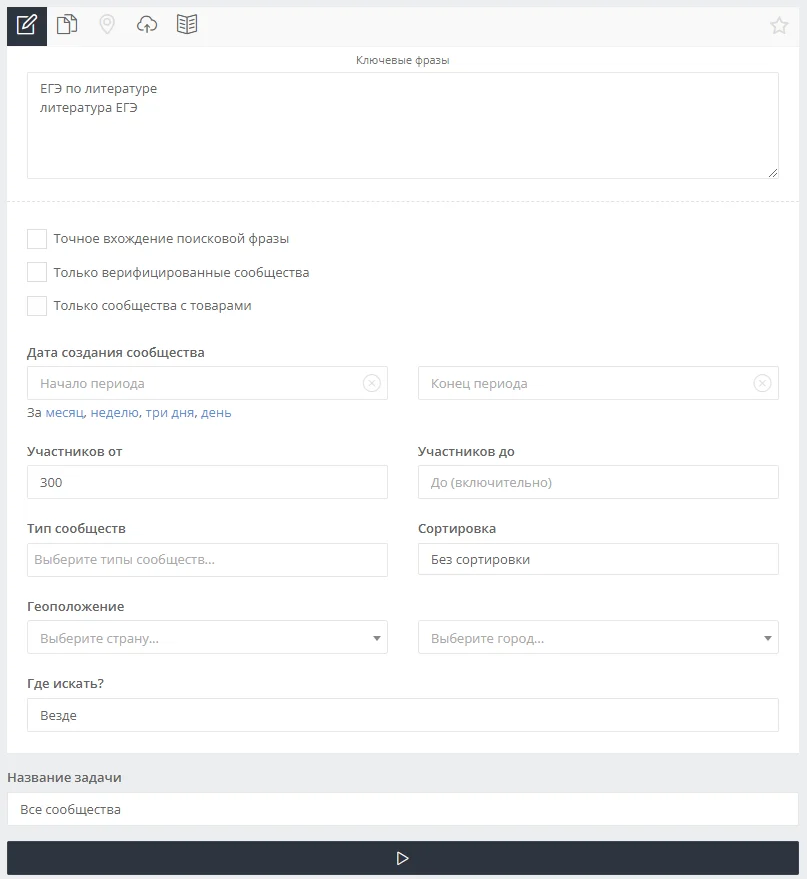The image size is (807, 879).
Task: Mark as favorite with star icon
Action: (779, 26)
